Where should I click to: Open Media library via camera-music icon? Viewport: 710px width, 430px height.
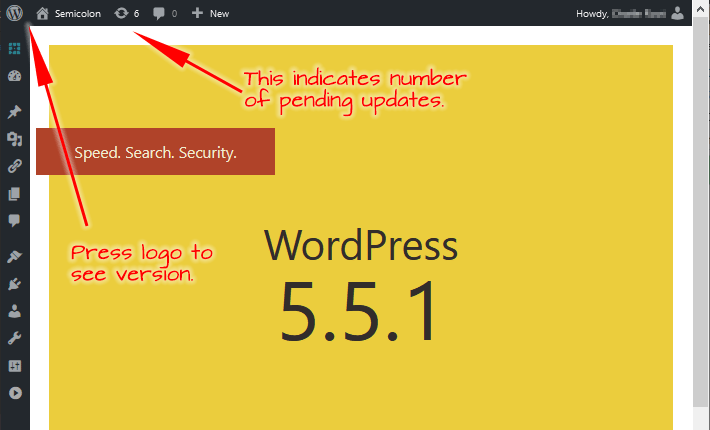14,139
